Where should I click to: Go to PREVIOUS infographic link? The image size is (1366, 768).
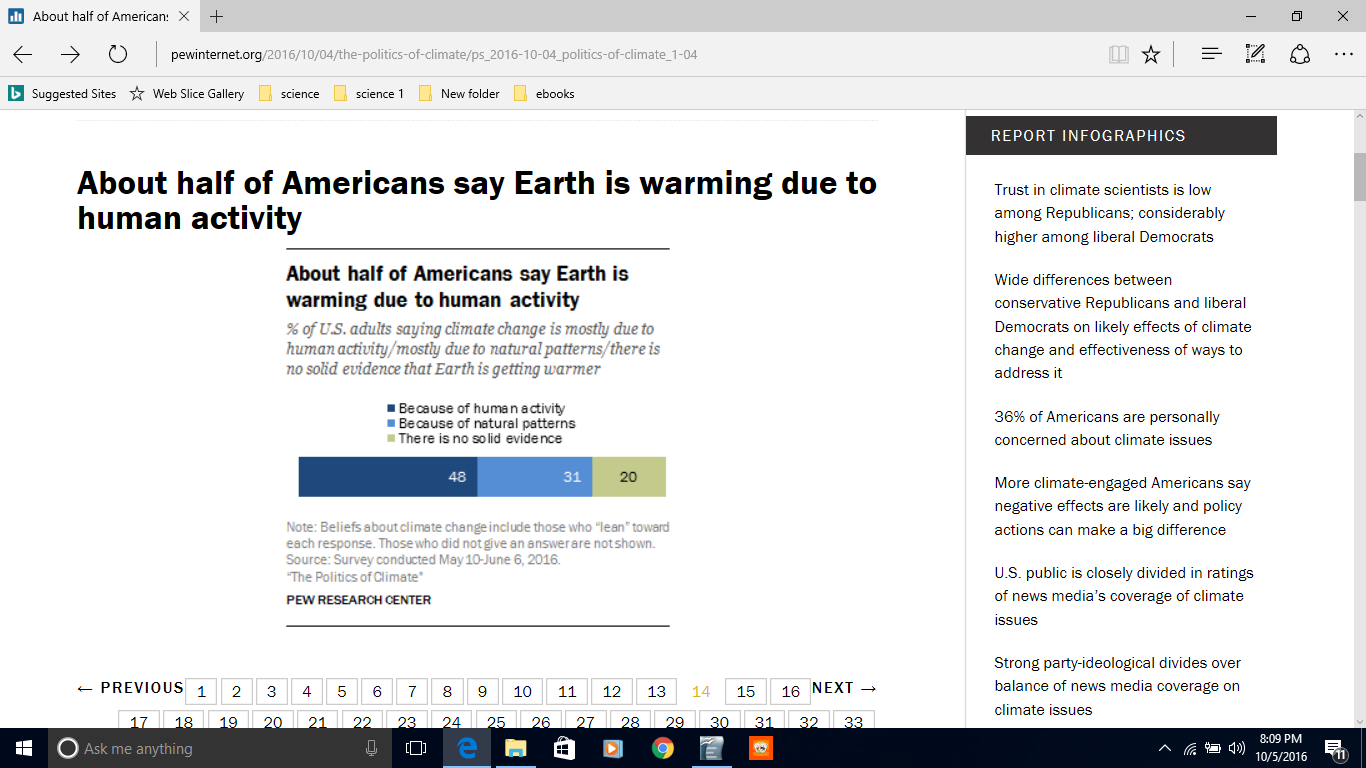point(130,688)
